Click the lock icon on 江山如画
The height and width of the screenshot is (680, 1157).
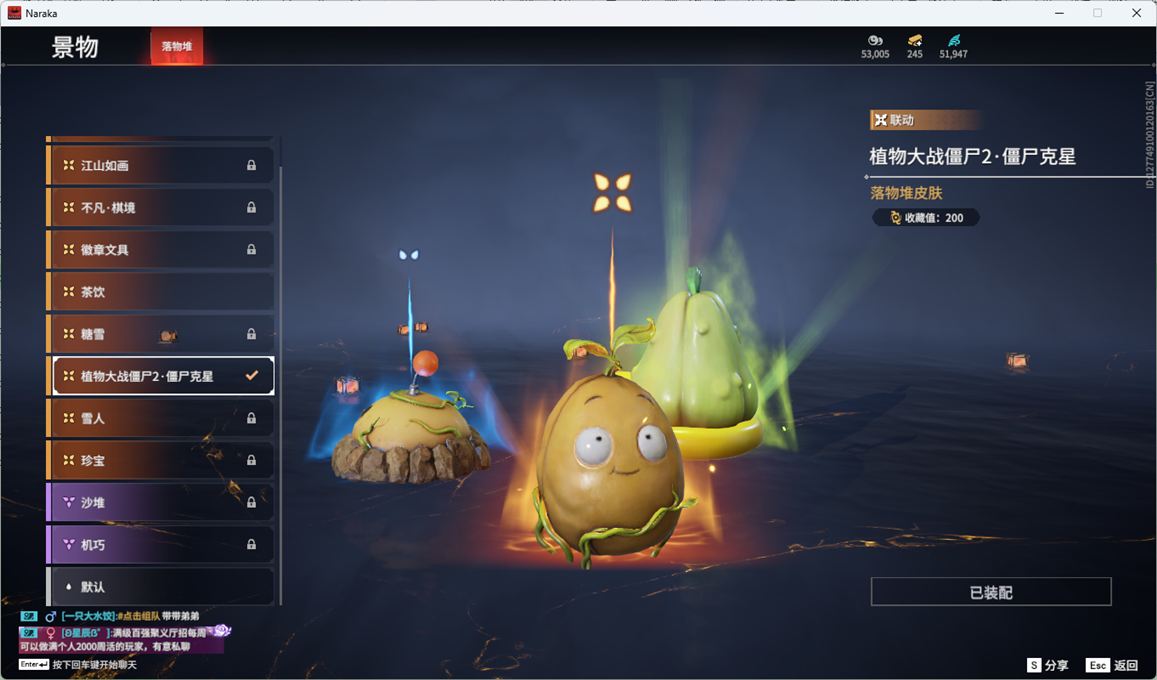[251, 165]
